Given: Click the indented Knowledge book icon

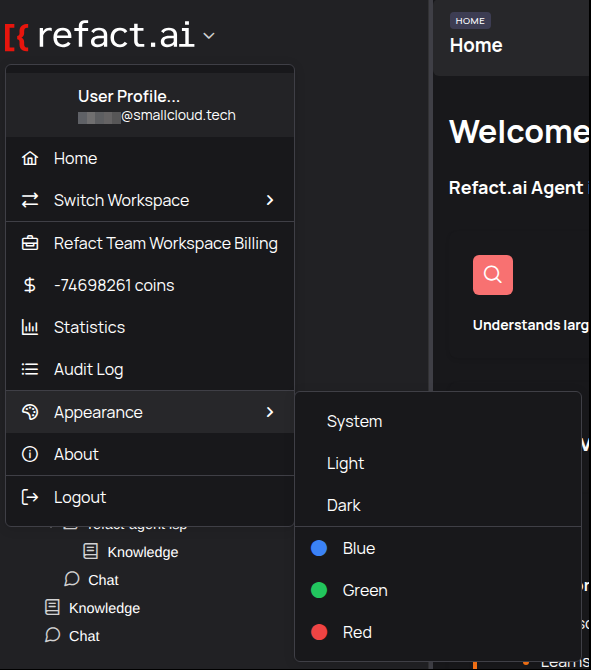Looking at the screenshot, I should [x=91, y=551].
